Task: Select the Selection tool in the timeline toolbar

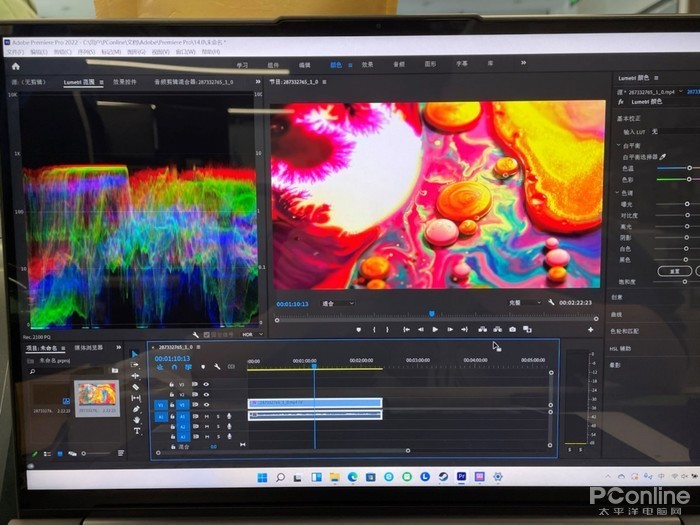Action: coord(135,354)
